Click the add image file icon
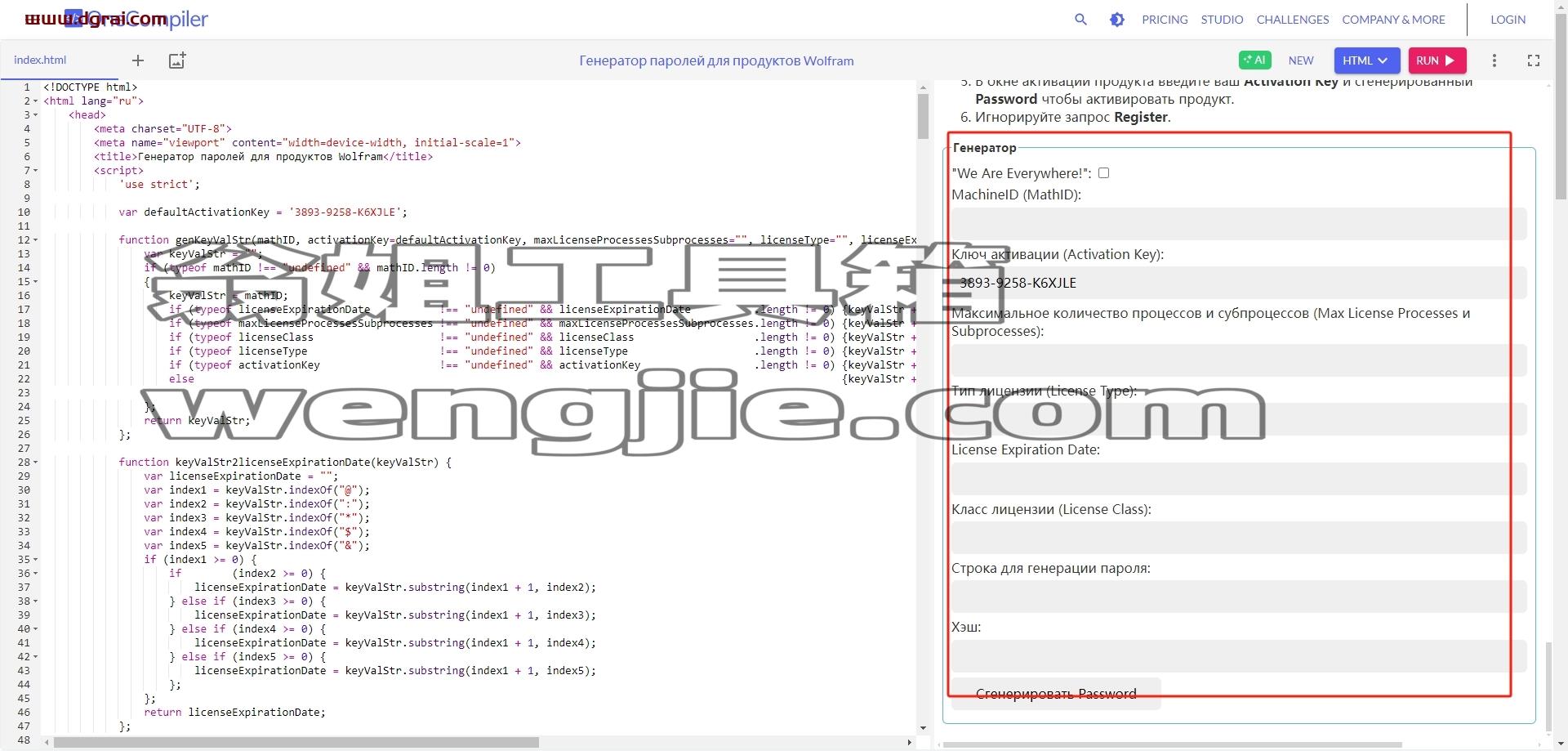1568x751 pixels. pyautogui.click(x=177, y=60)
